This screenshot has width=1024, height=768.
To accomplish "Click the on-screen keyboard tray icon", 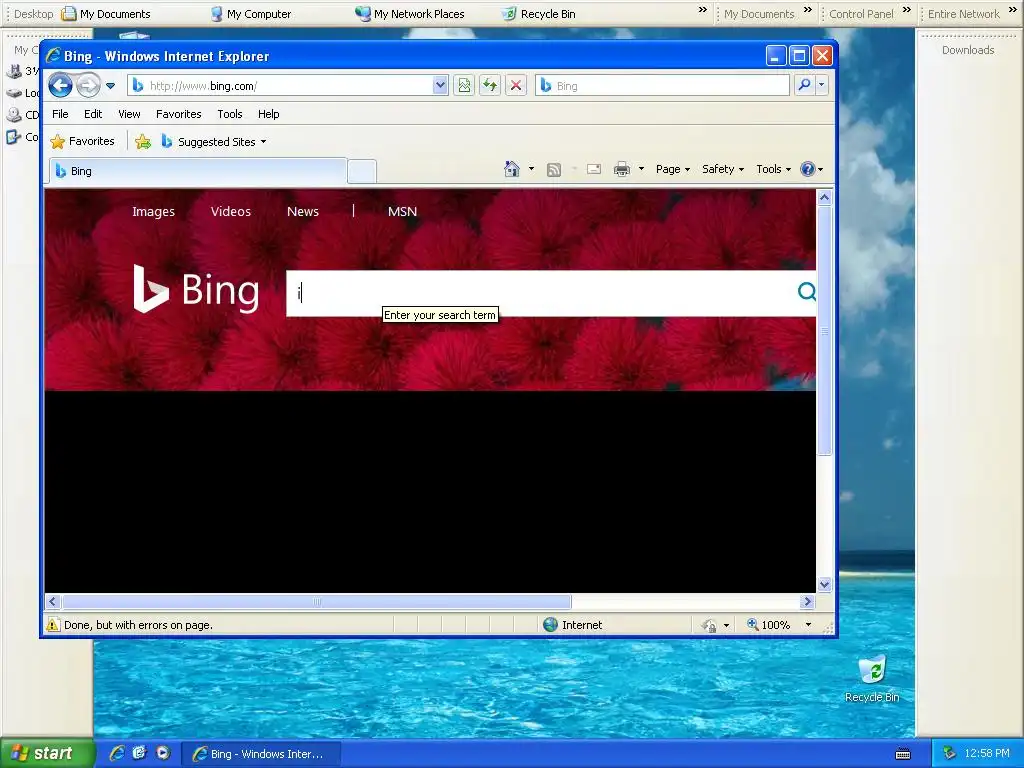I will (903, 754).
